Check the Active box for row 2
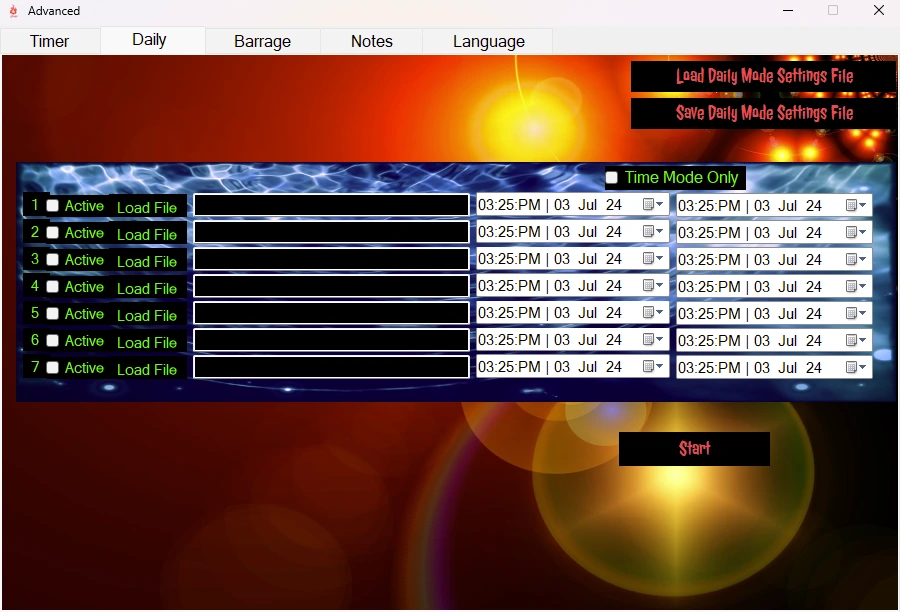The image size is (900, 612). click(52, 233)
